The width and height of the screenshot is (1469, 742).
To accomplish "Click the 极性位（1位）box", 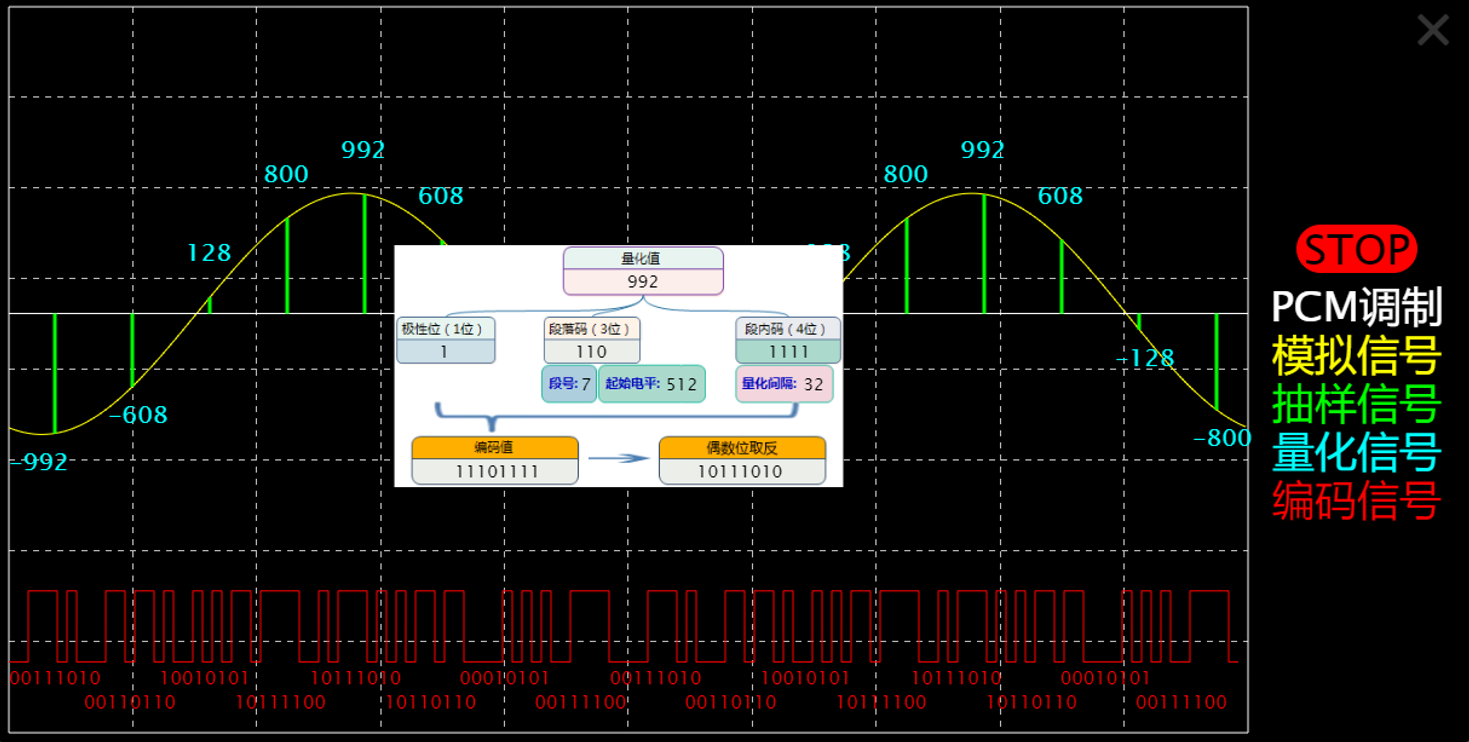I will 446,340.
